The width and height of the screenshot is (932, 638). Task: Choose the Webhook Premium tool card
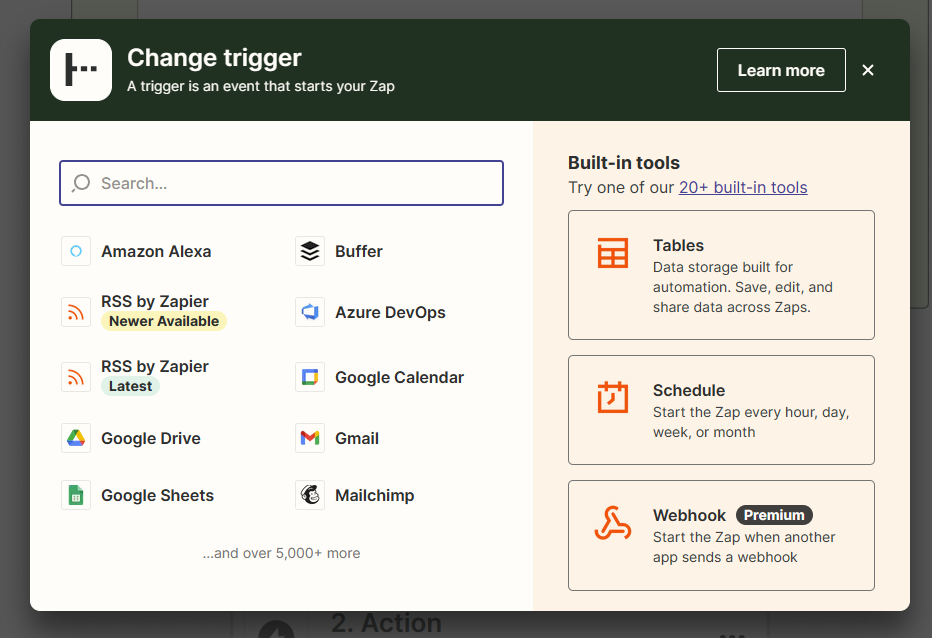click(x=721, y=535)
